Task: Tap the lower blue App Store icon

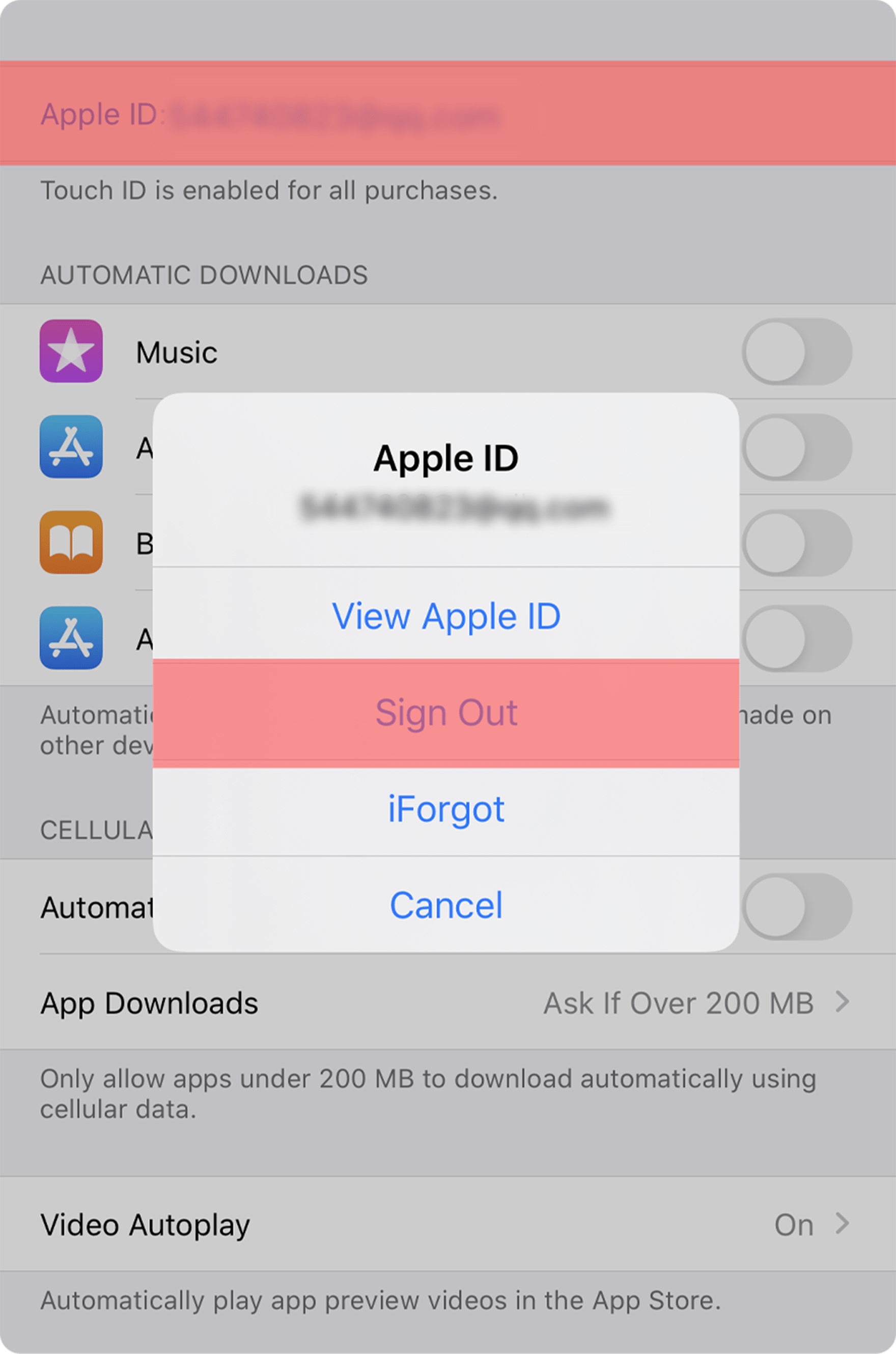Action: (x=71, y=638)
